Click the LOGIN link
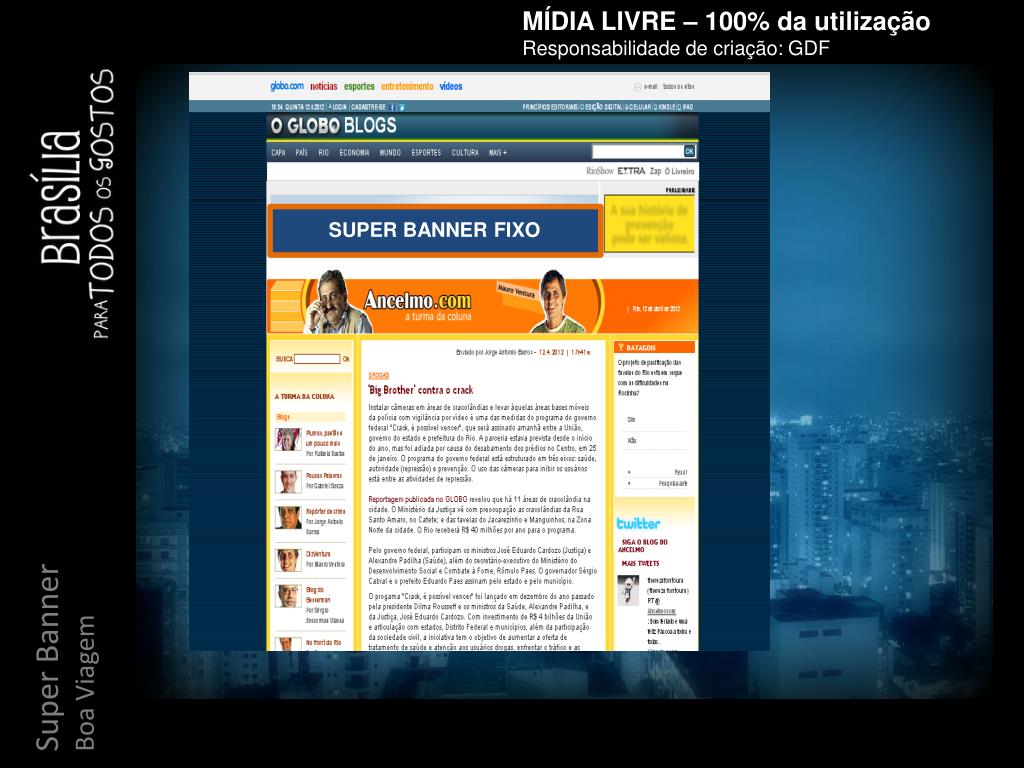 click(x=338, y=106)
